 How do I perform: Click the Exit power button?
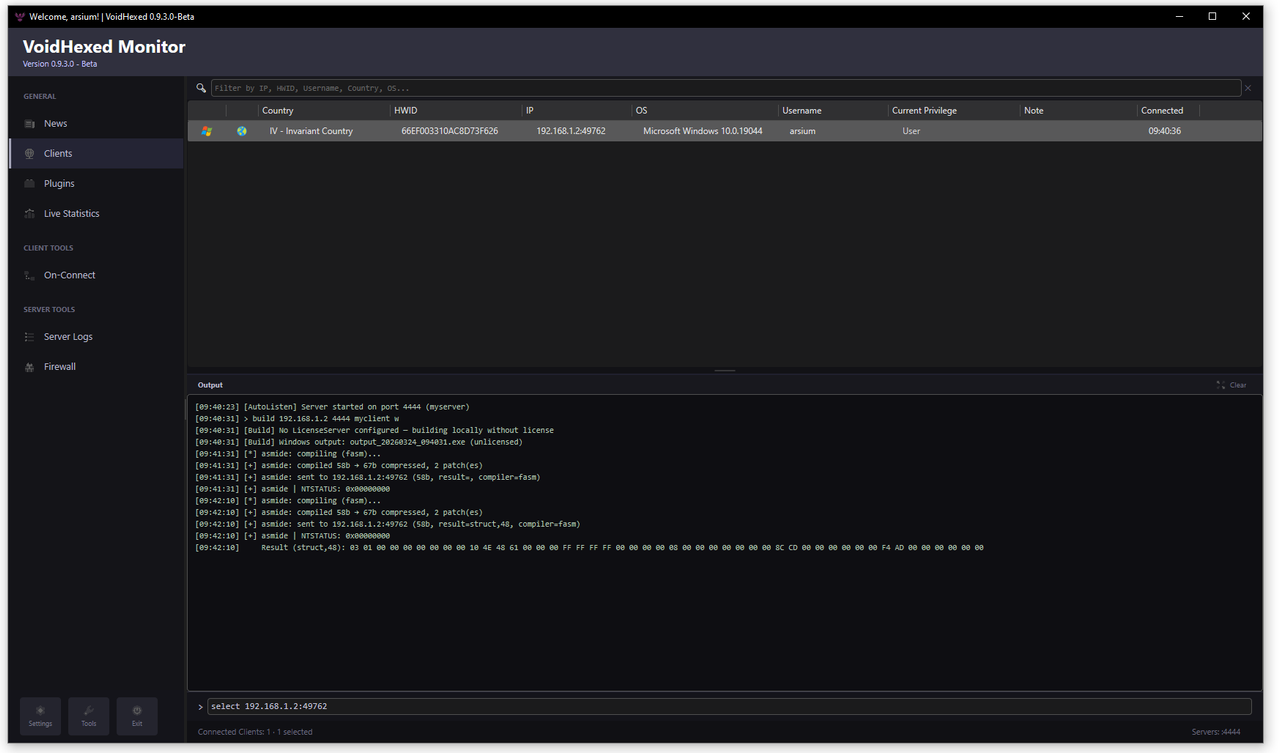[x=137, y=716]
